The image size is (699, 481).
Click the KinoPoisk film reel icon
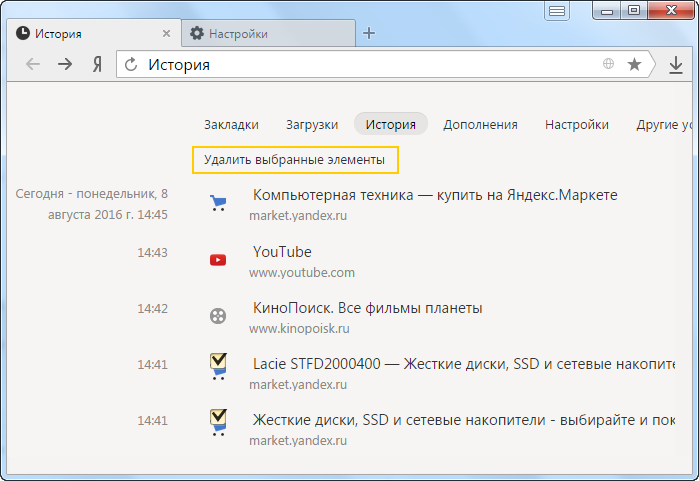[x=218, y=316]
